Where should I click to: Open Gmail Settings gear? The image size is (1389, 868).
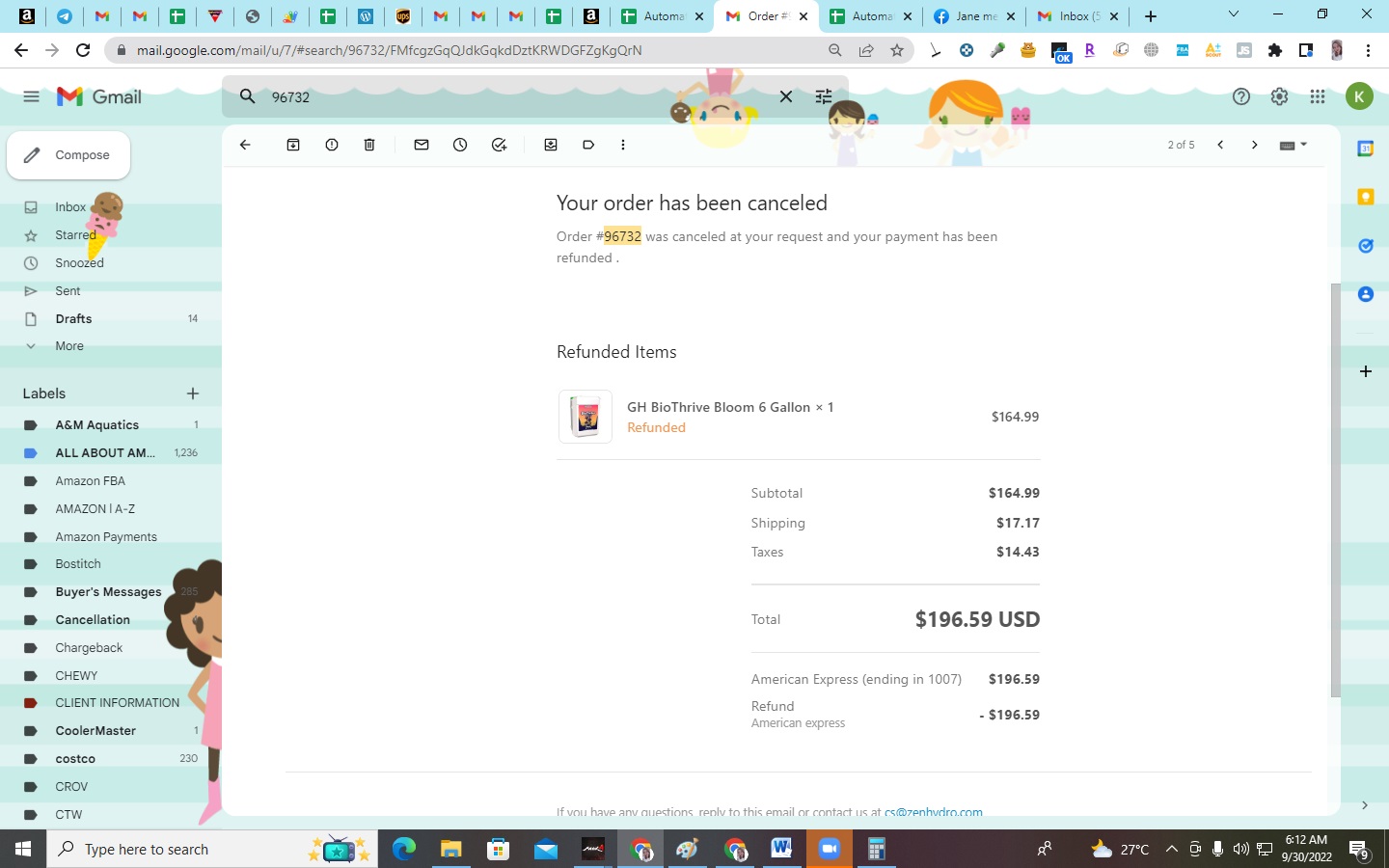tap(1279, 96)
